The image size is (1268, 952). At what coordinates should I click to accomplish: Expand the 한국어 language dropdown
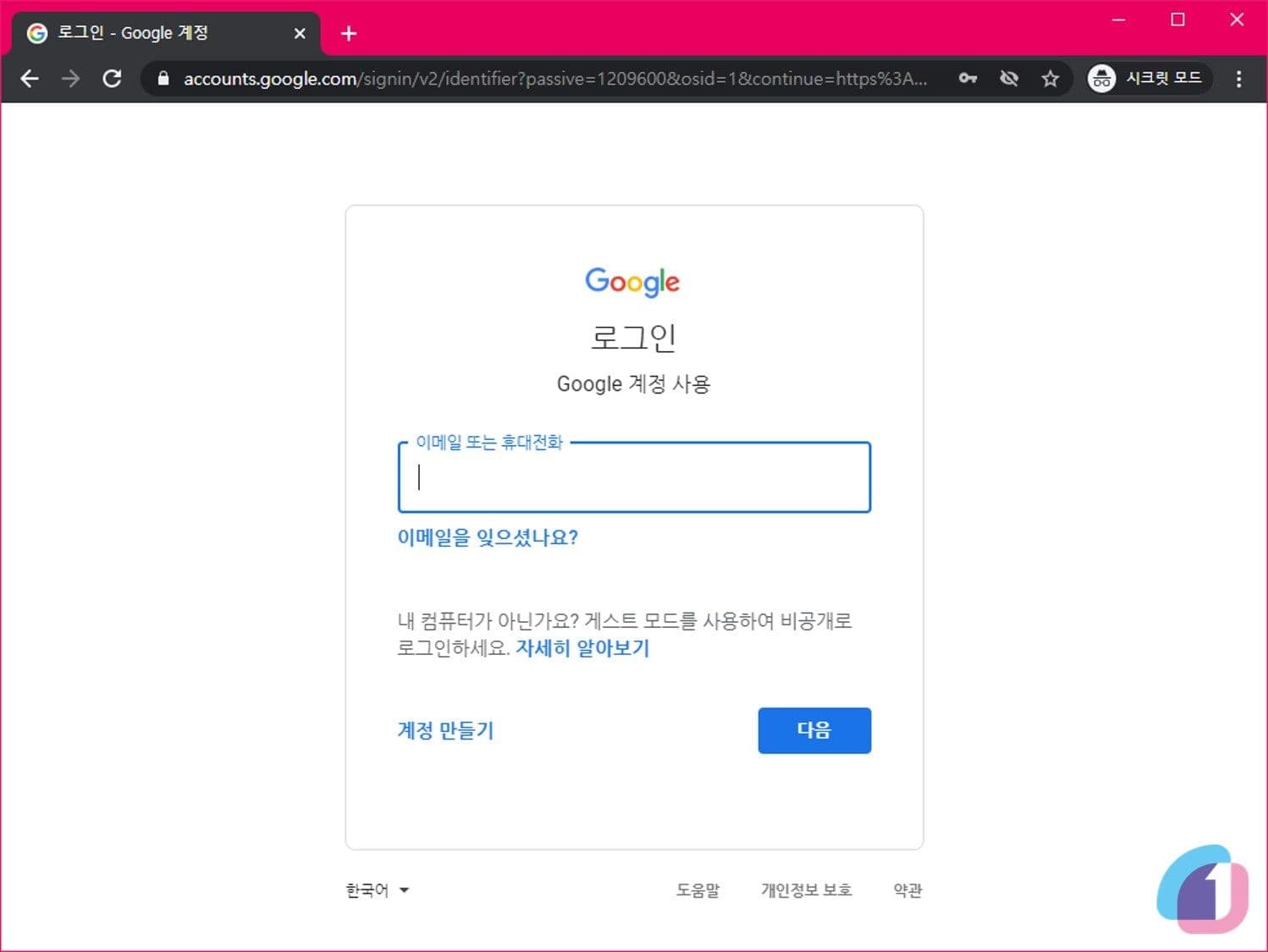pyautogui.click(x=378, y=890)
